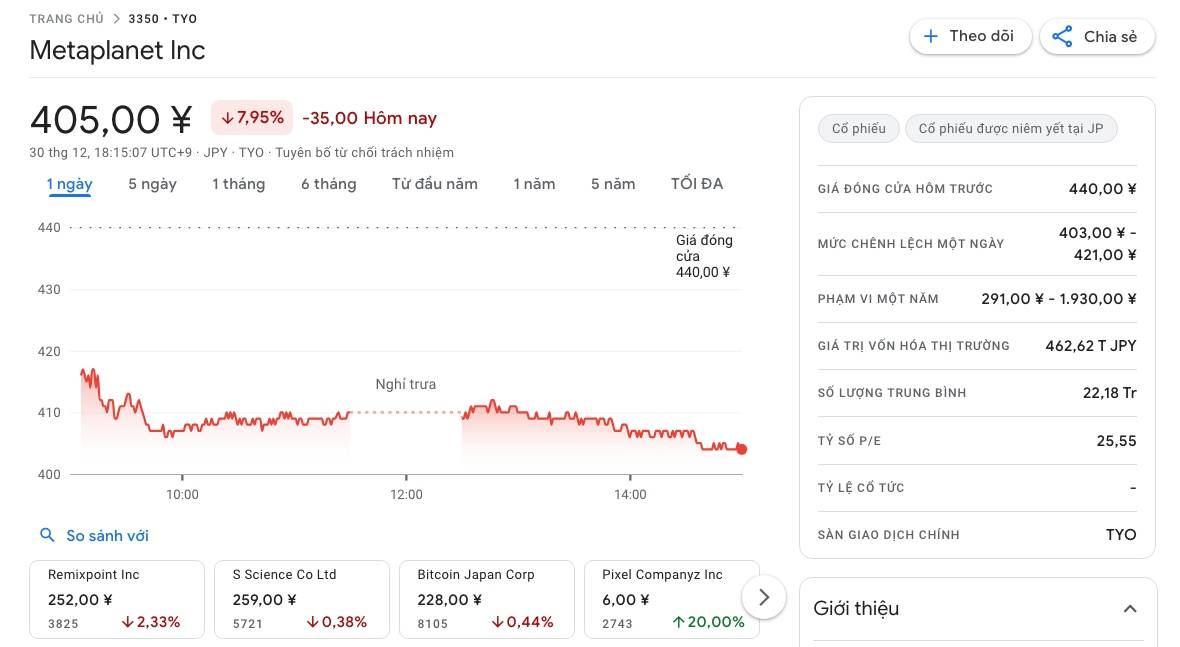Screen dimensions: 1180x647
Task: Click the green up arrow on Pixel Companyz
Action: [678, 622]
